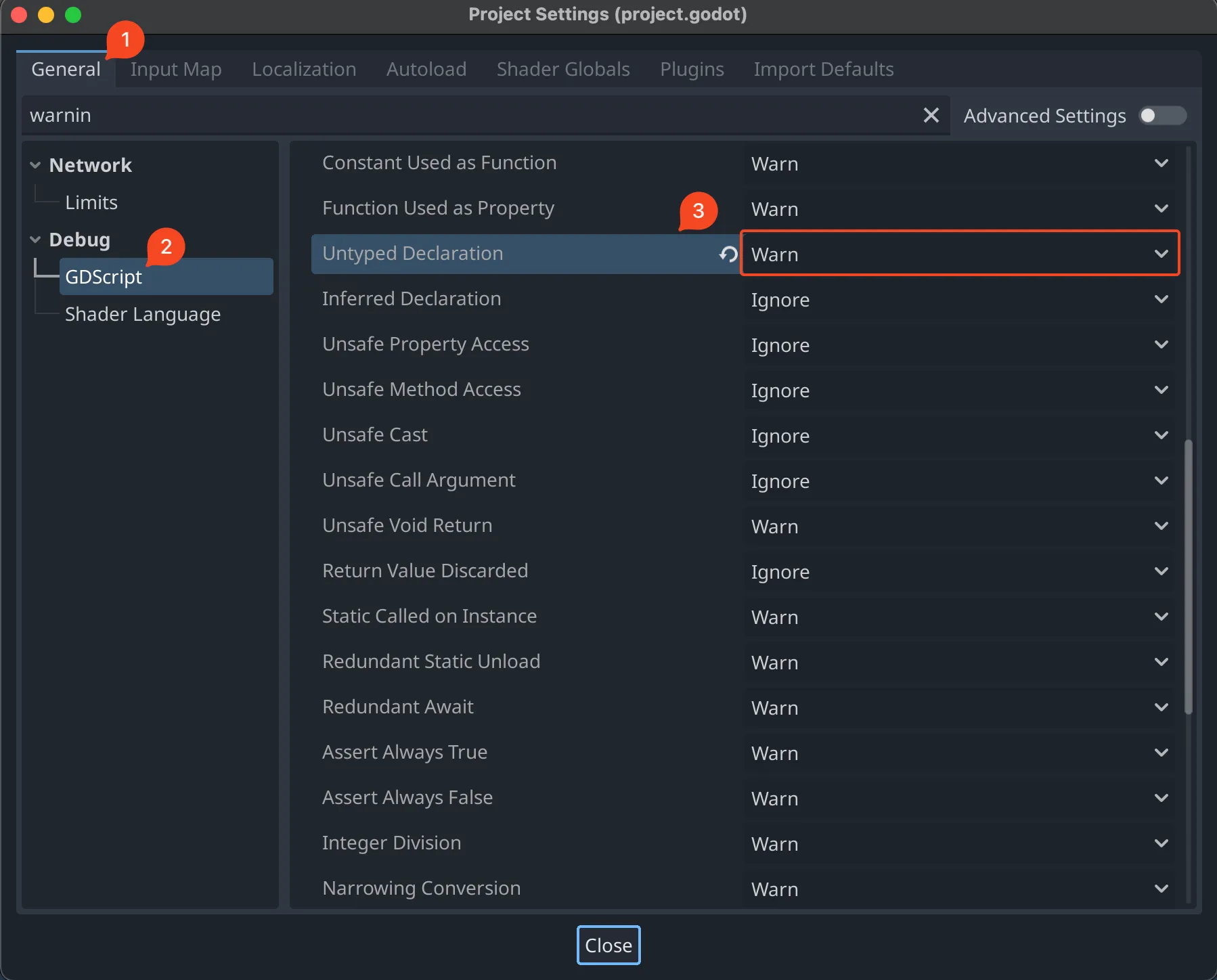Switch to the General tab

[x=66, y=69]
